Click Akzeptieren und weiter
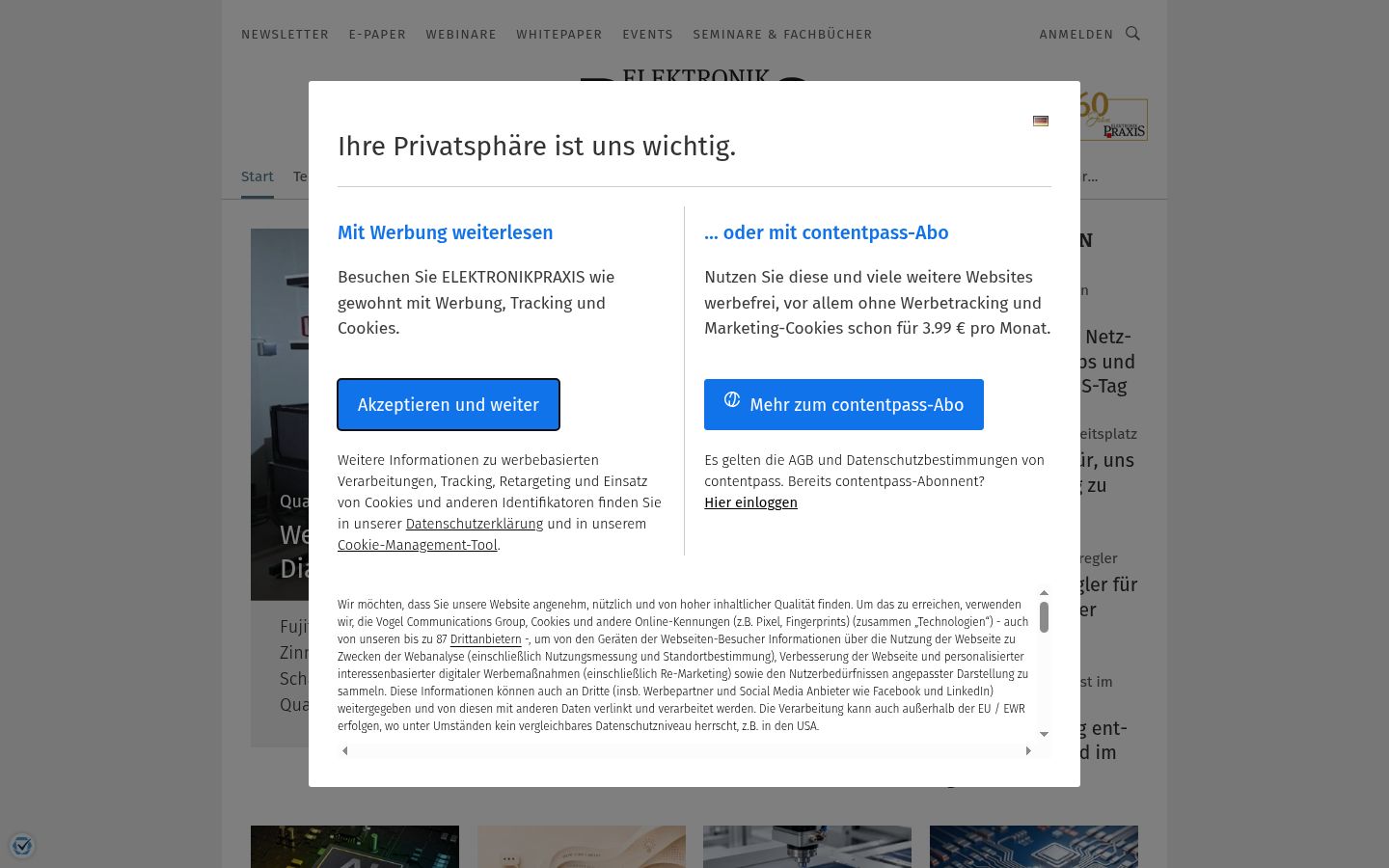This screenshot has width=1389, height=868. tap(449, 405)
